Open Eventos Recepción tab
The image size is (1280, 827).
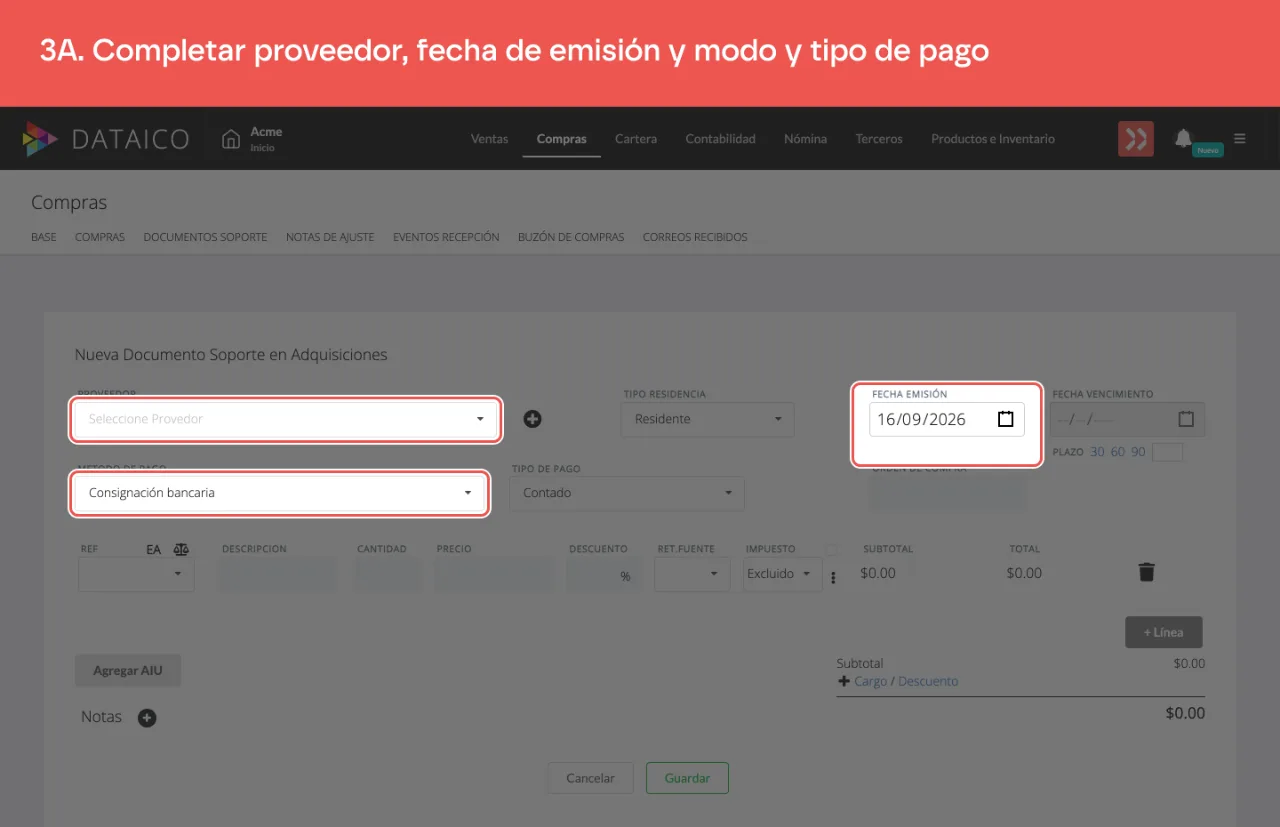(x=446, y=237)
